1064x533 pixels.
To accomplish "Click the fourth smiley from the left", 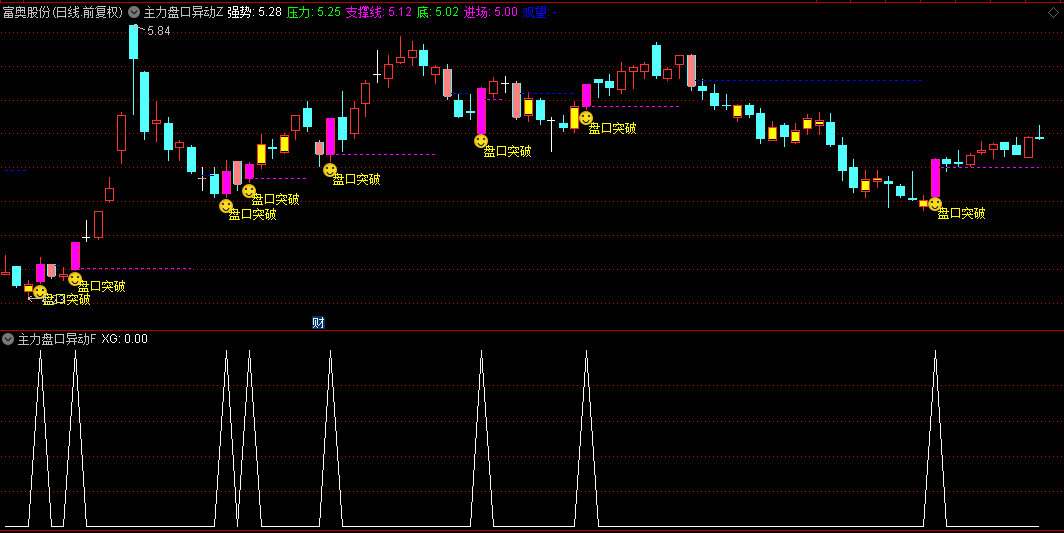I will 249,191.
